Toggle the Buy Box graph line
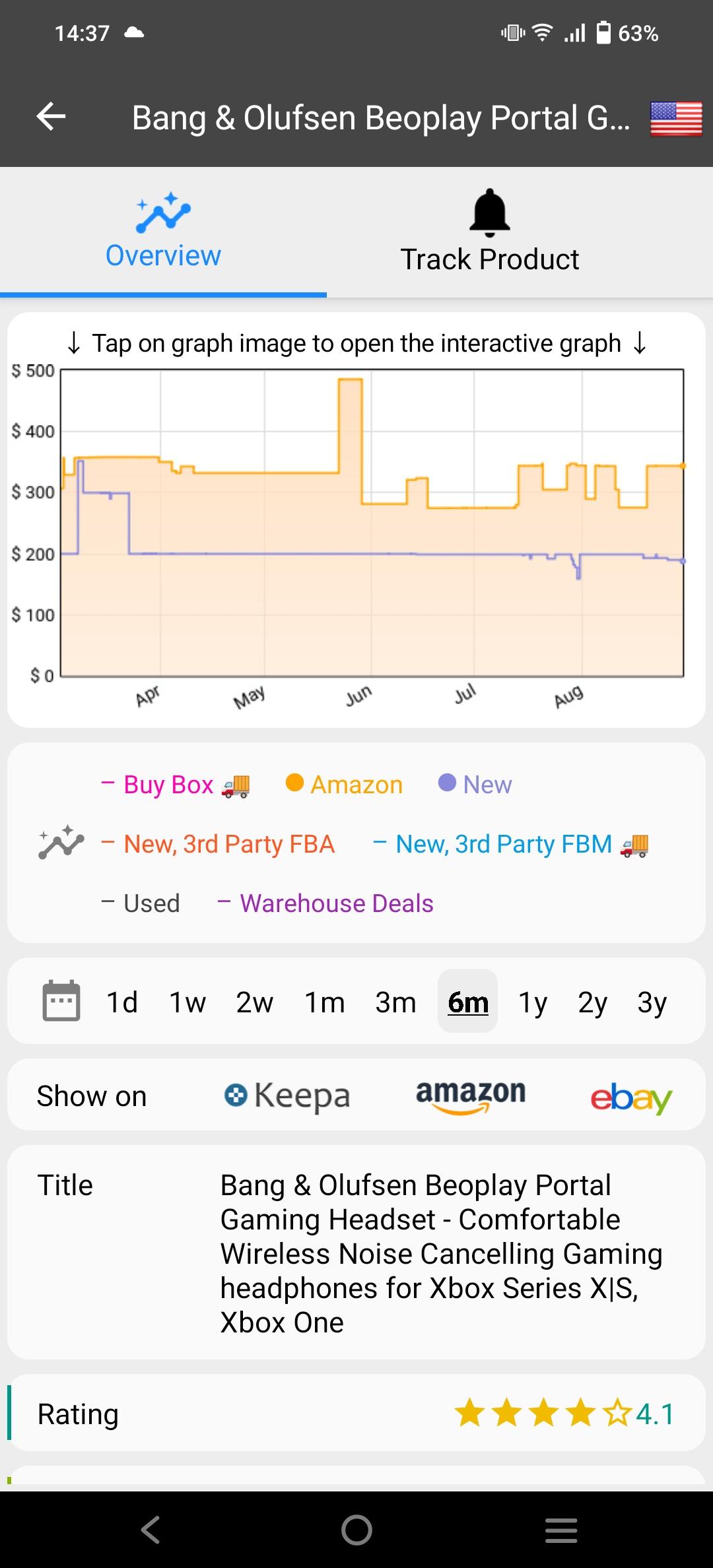Image resolution: width=713 pixels, height=1568 pixels. click(x=175, y=785)
